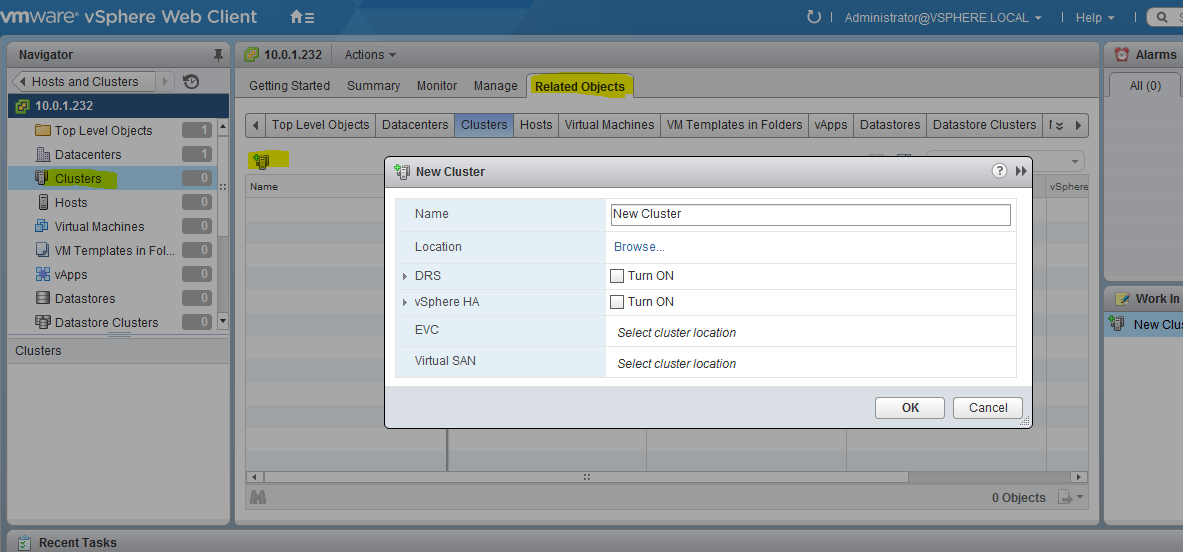Open the Datastores related objects tab

890,125
